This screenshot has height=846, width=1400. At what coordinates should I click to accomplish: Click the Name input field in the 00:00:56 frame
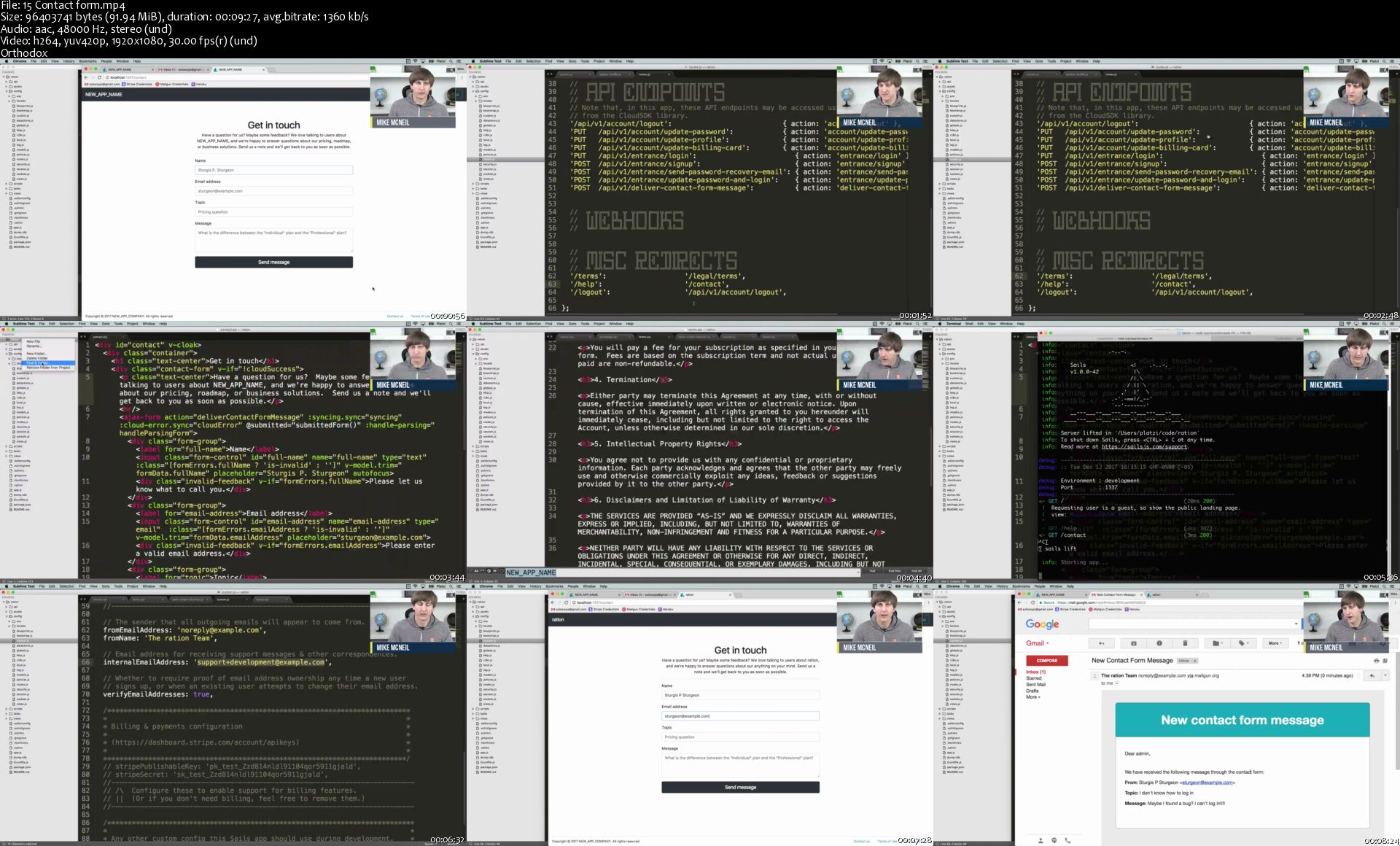coord(273,170)
